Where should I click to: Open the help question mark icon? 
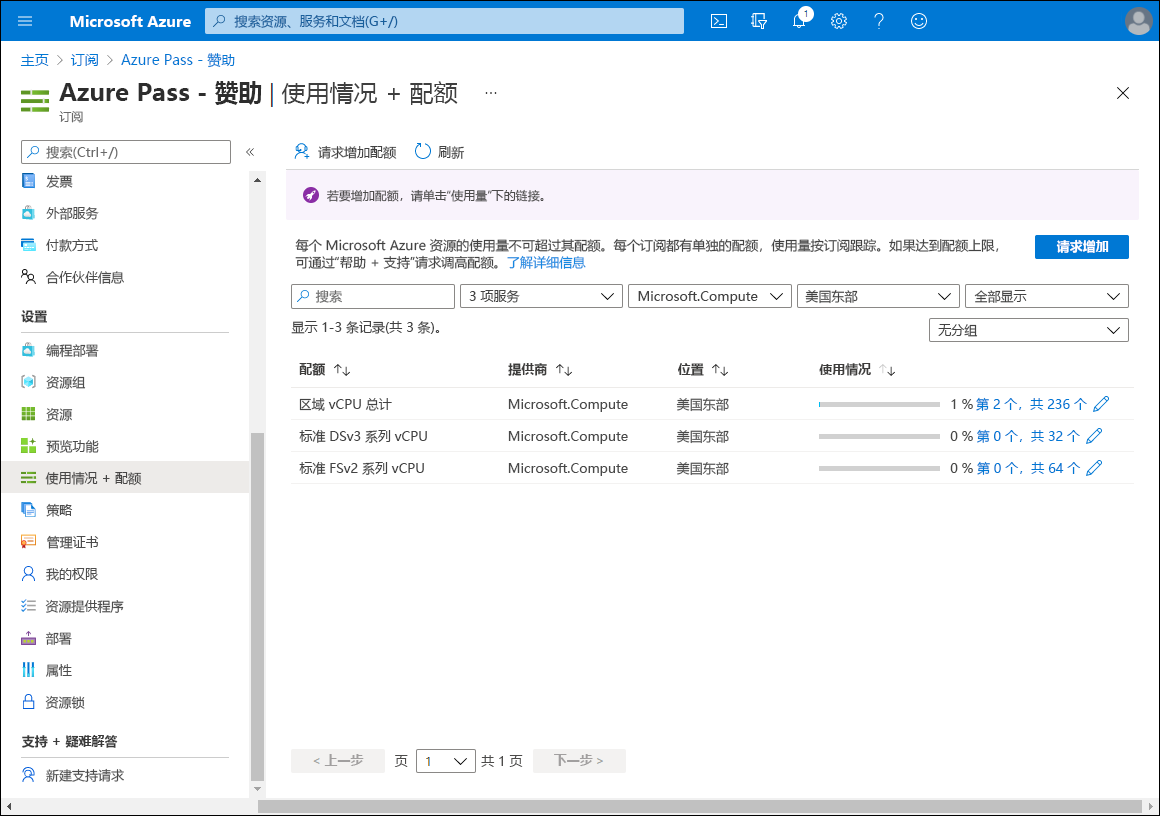coord(879,21)
